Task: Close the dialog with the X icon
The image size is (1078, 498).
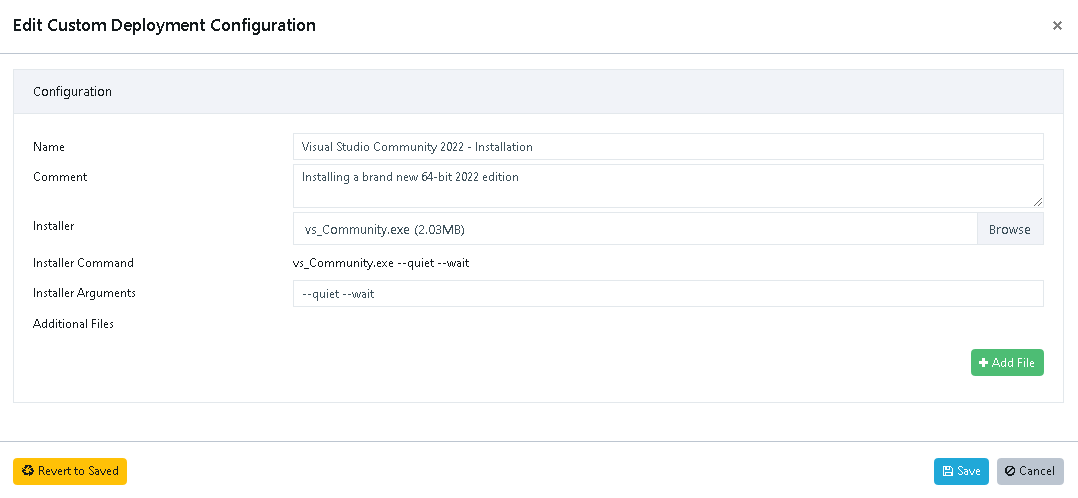Action: pos(1057,26)
